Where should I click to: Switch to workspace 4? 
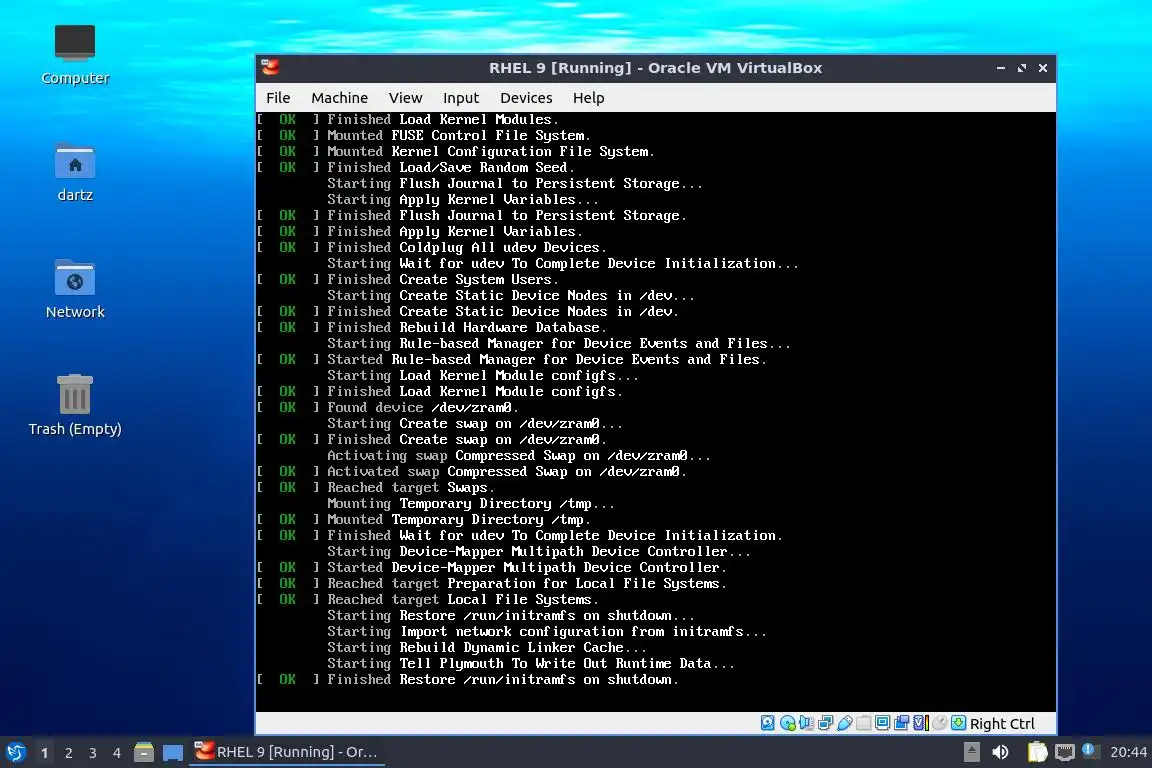117,753
